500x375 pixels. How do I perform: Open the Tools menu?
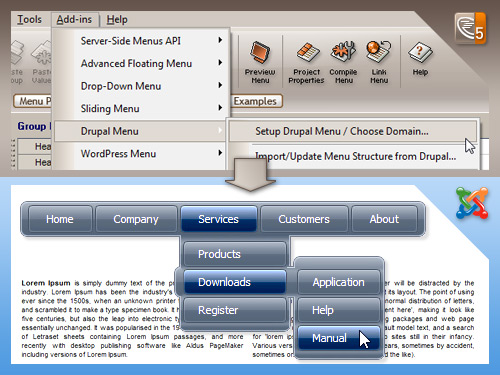coord(29,19)
